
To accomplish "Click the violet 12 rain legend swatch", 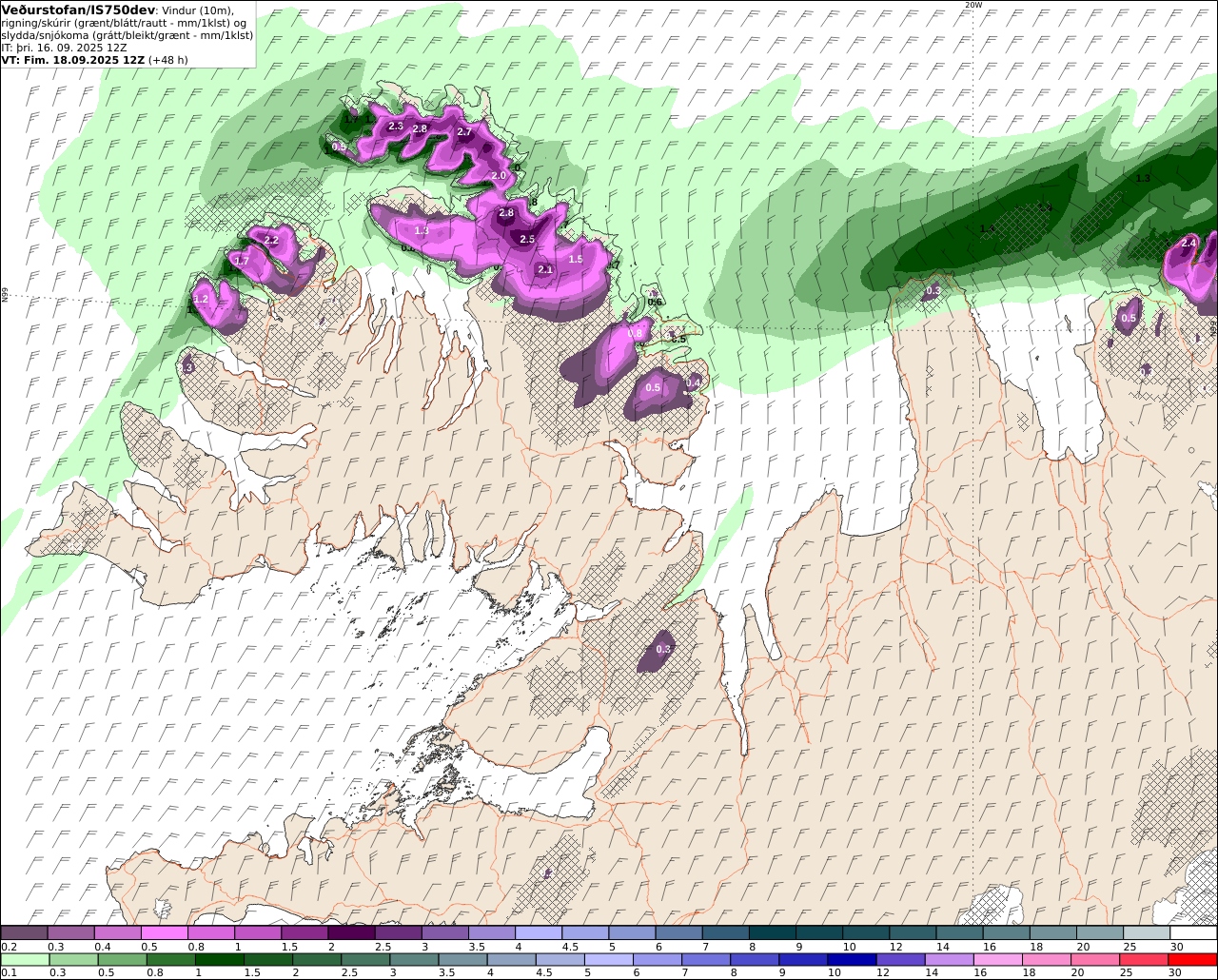I will [x=901, y=960].
